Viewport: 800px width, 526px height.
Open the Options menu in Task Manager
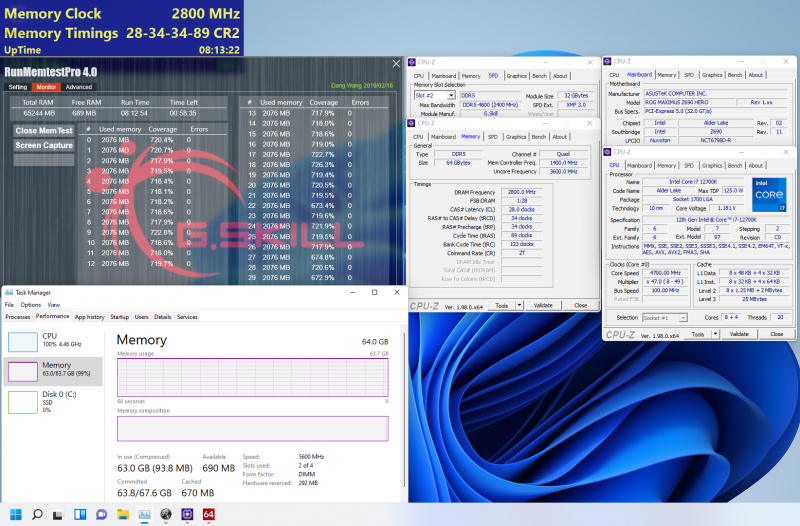[x=31, y=305]
